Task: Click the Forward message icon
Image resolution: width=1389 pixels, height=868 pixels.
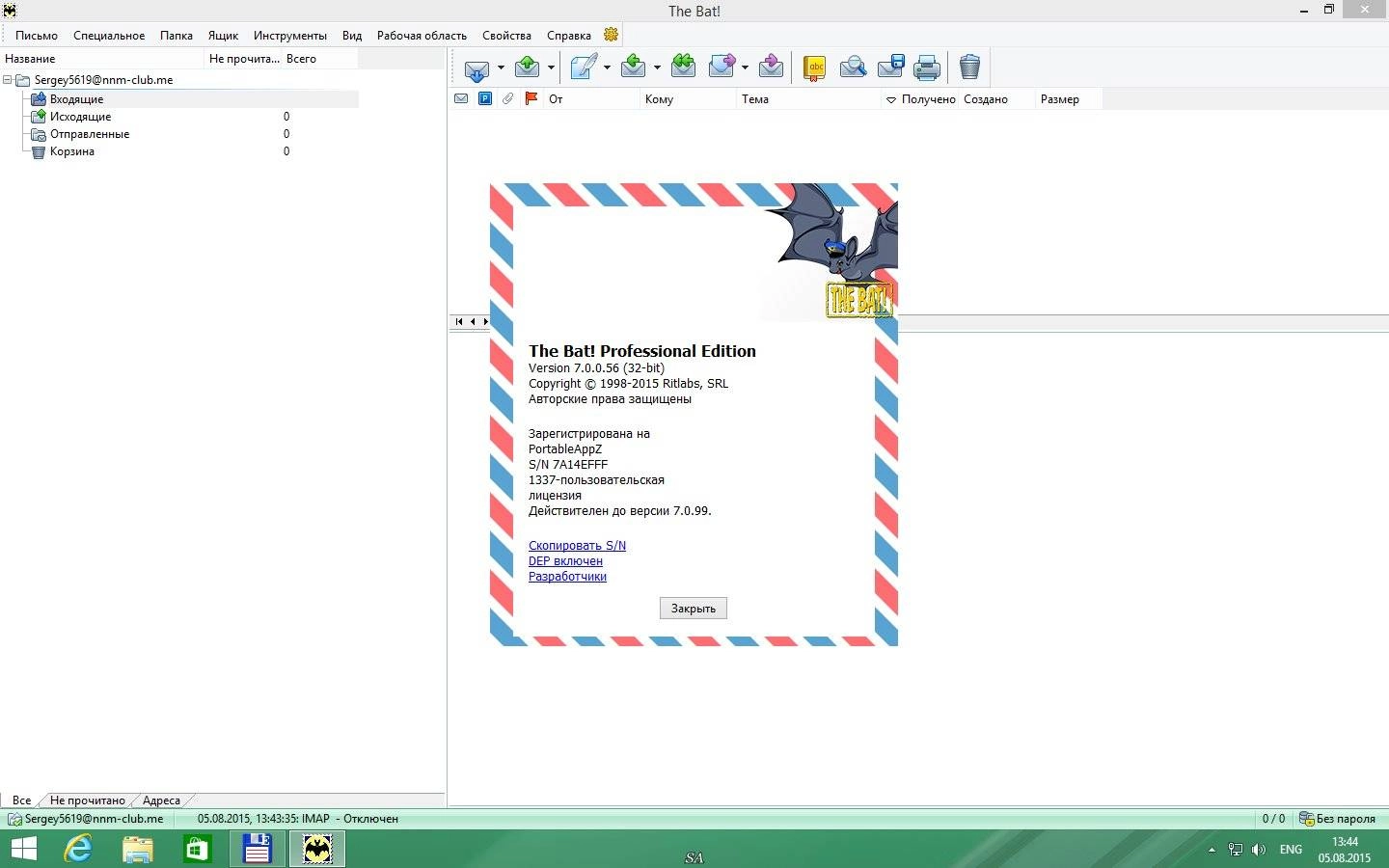Action: (x=722, y=67)
